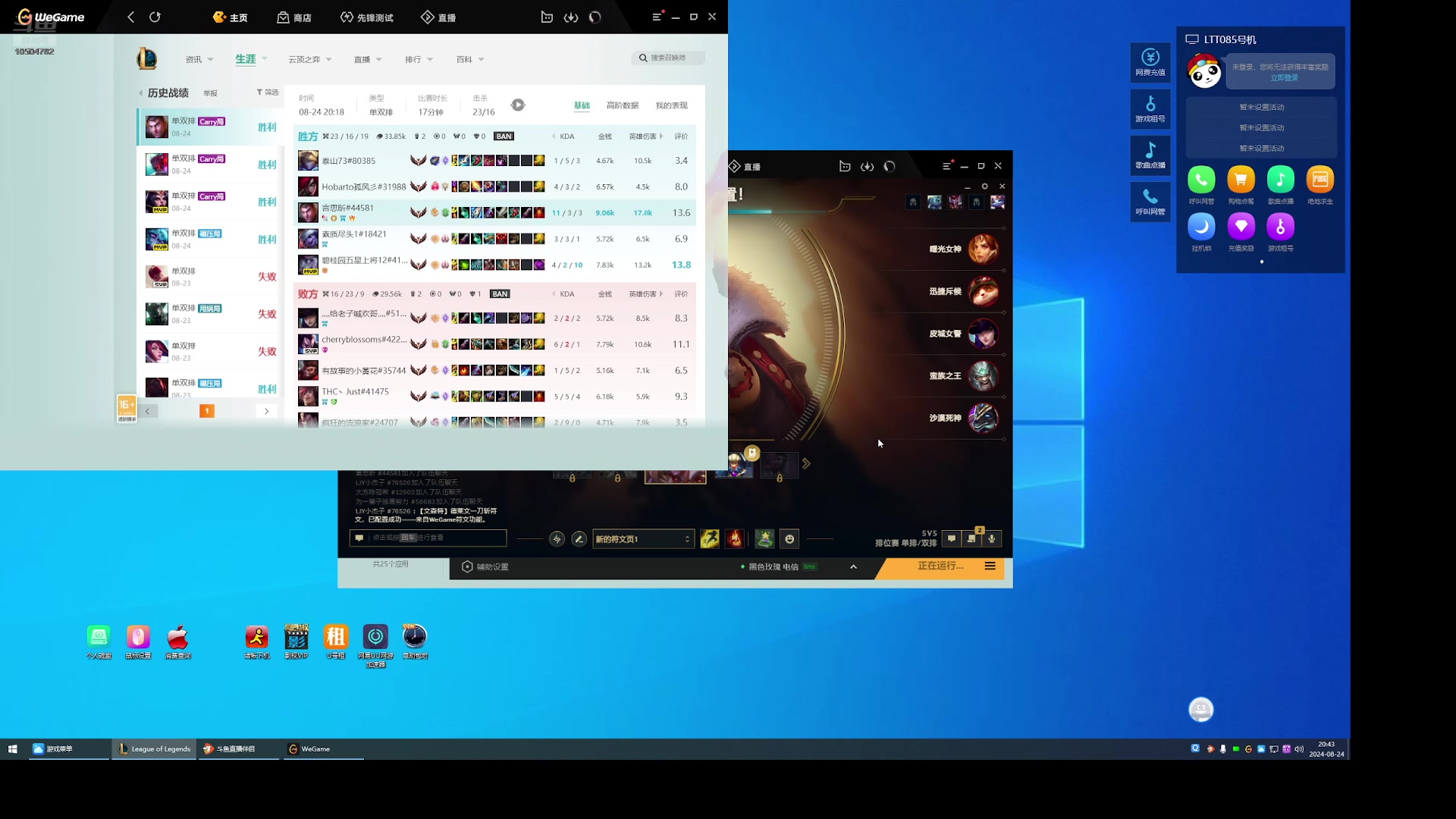Open the 主页 home tab in WeGame
The height and width of the screenshot is (819, 1456).
click(x=231, y=17)
